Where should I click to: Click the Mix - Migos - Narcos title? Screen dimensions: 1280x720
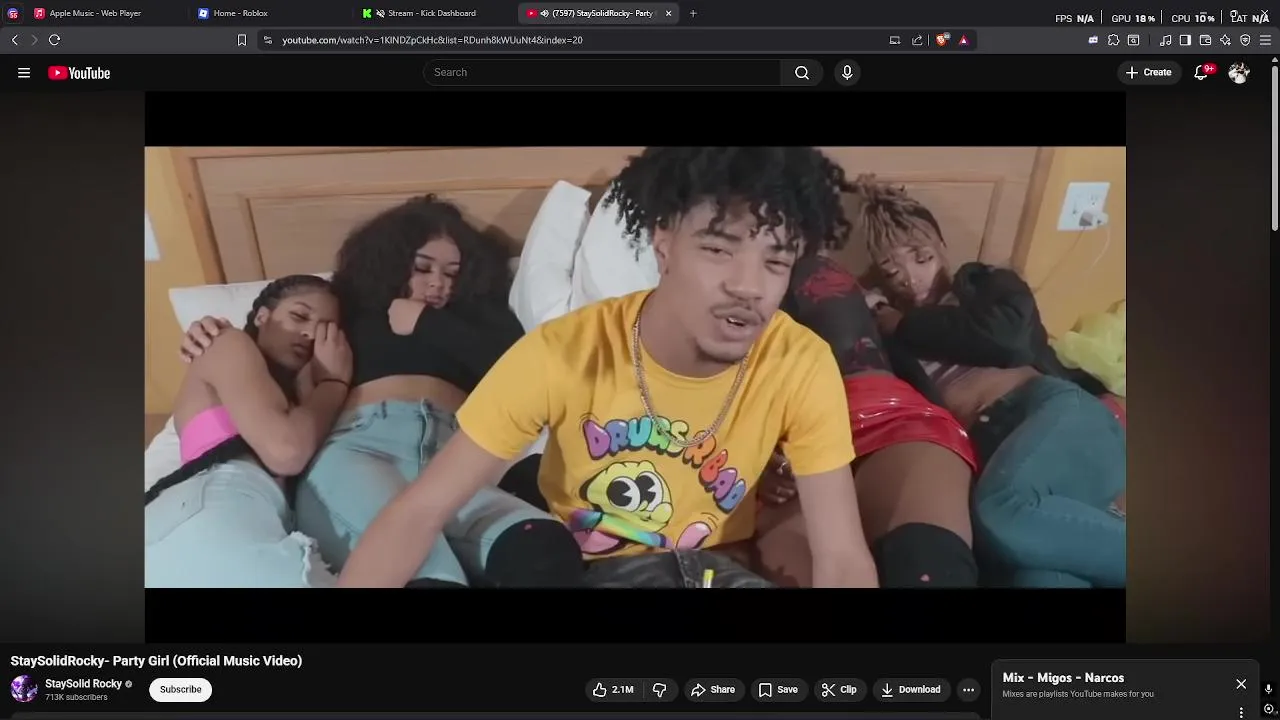pos(1063,678)
